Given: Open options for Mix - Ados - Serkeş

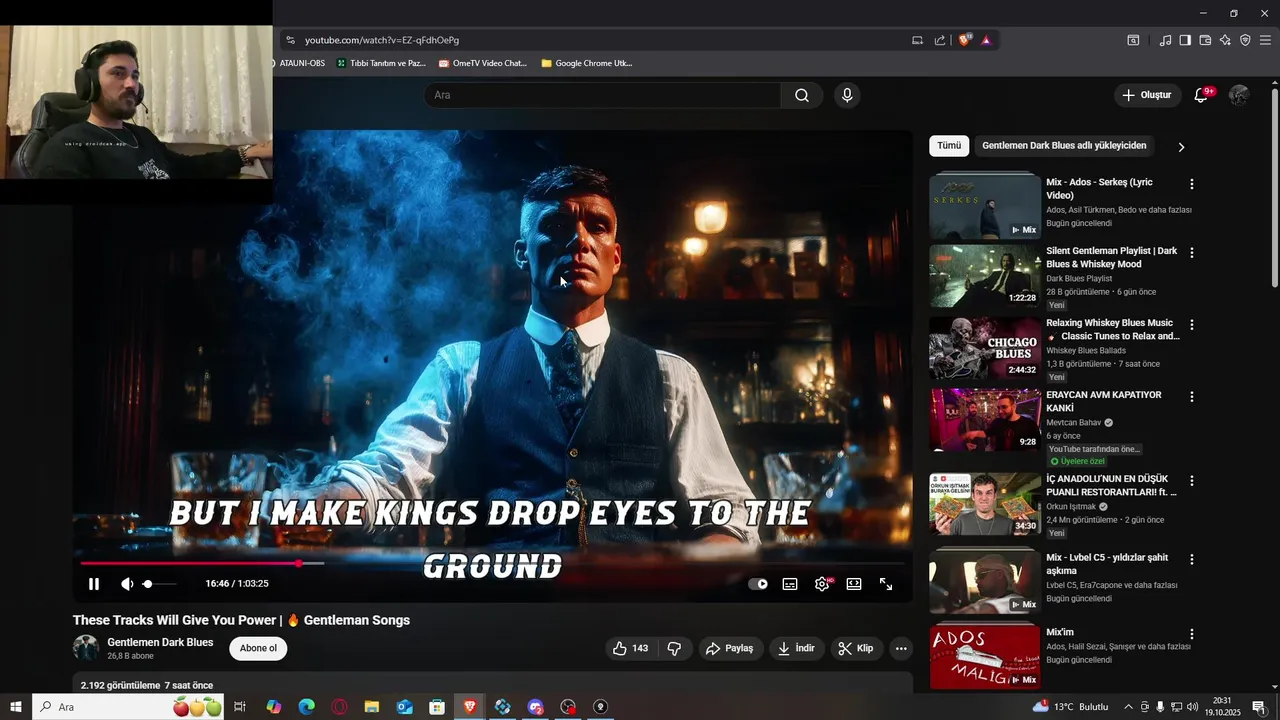Looking at the screenshot, I should [1191, 184].
